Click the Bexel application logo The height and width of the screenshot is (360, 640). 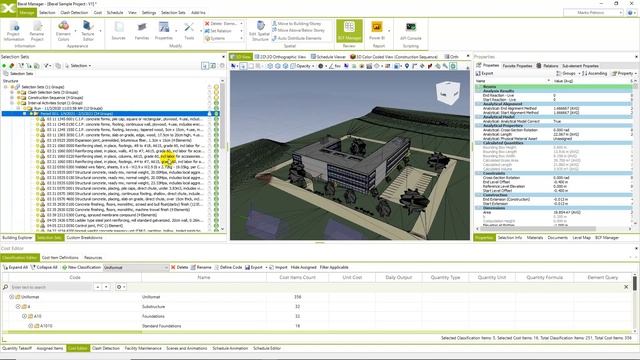coord(8,8)
